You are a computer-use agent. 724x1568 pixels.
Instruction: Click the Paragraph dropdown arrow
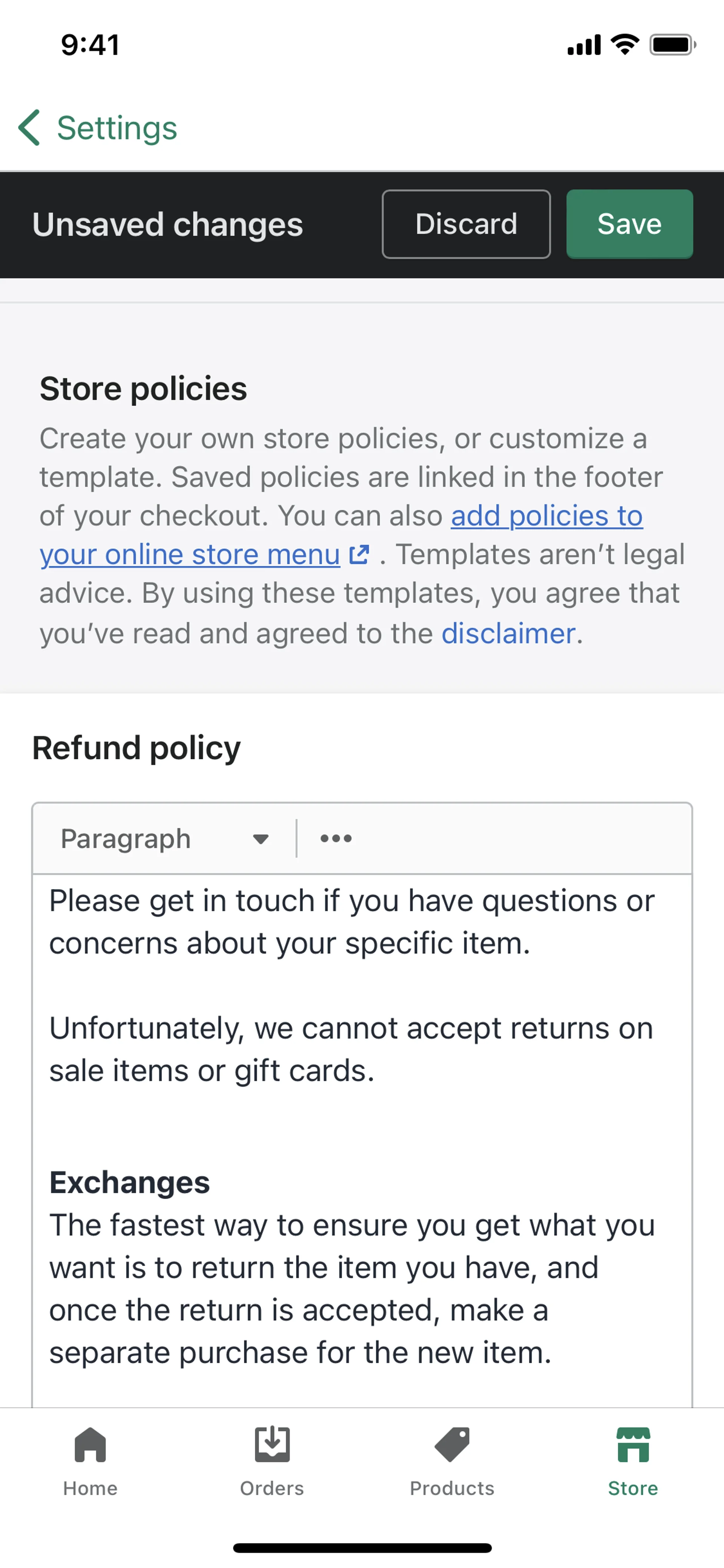261,839
